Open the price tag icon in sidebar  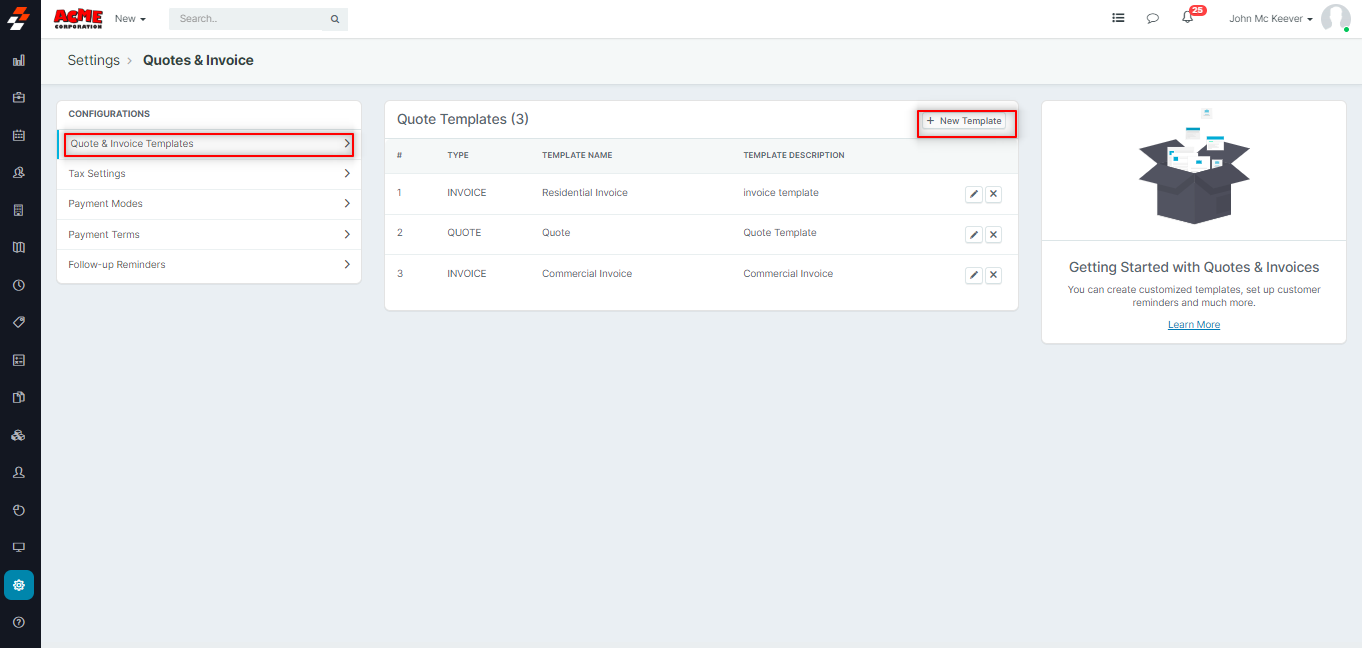coord(18,322)
